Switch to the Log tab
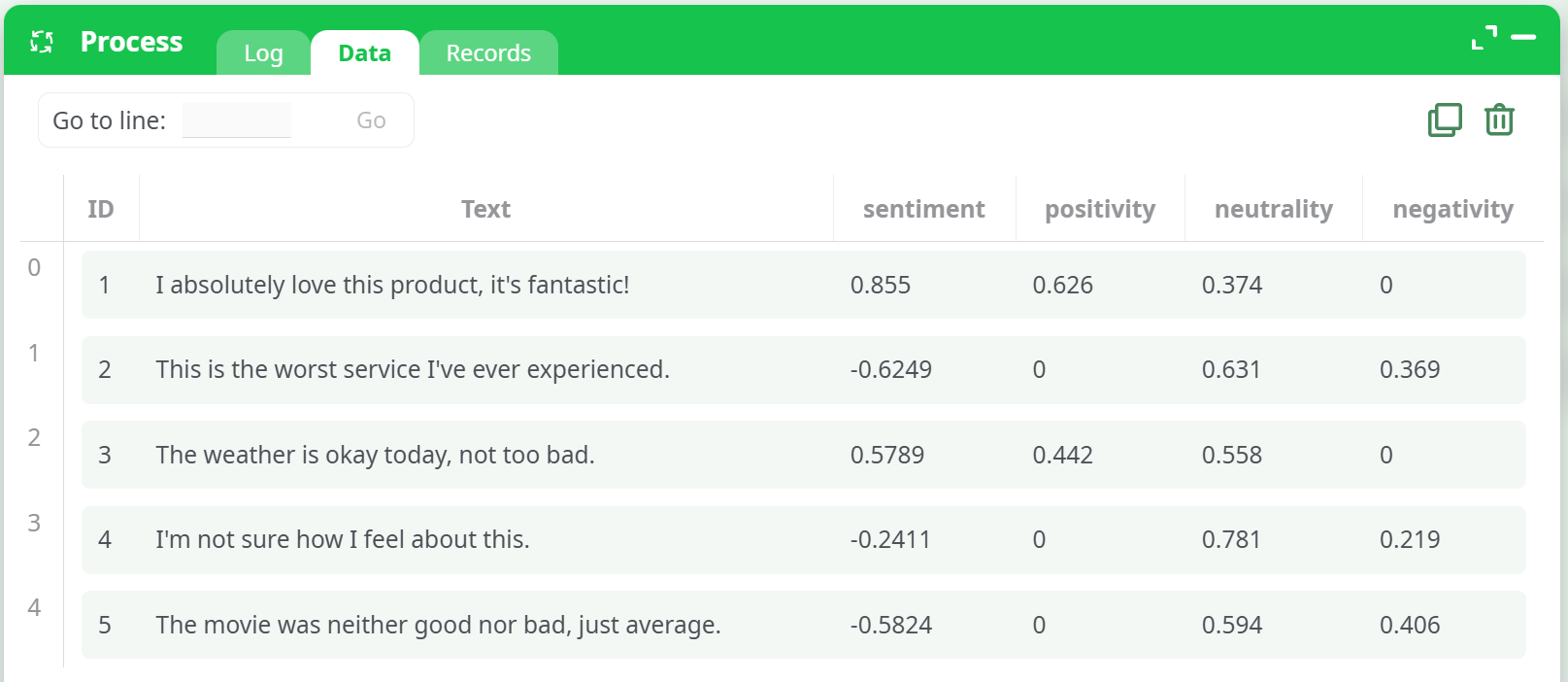The image size is (1568, 682). pos(262,53)
